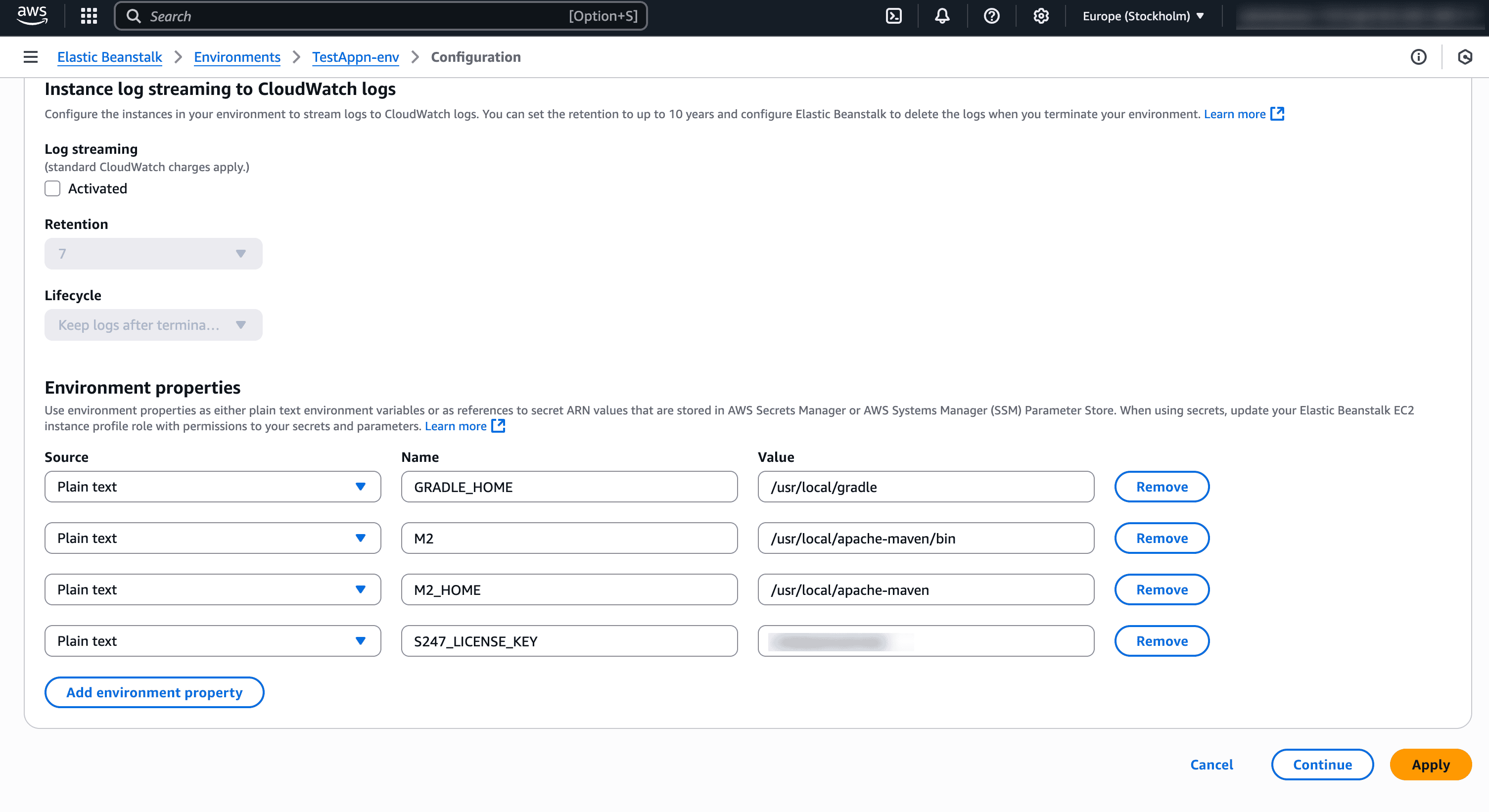Open the Europe (Stockholm) region selector

tap(1143, 16)
